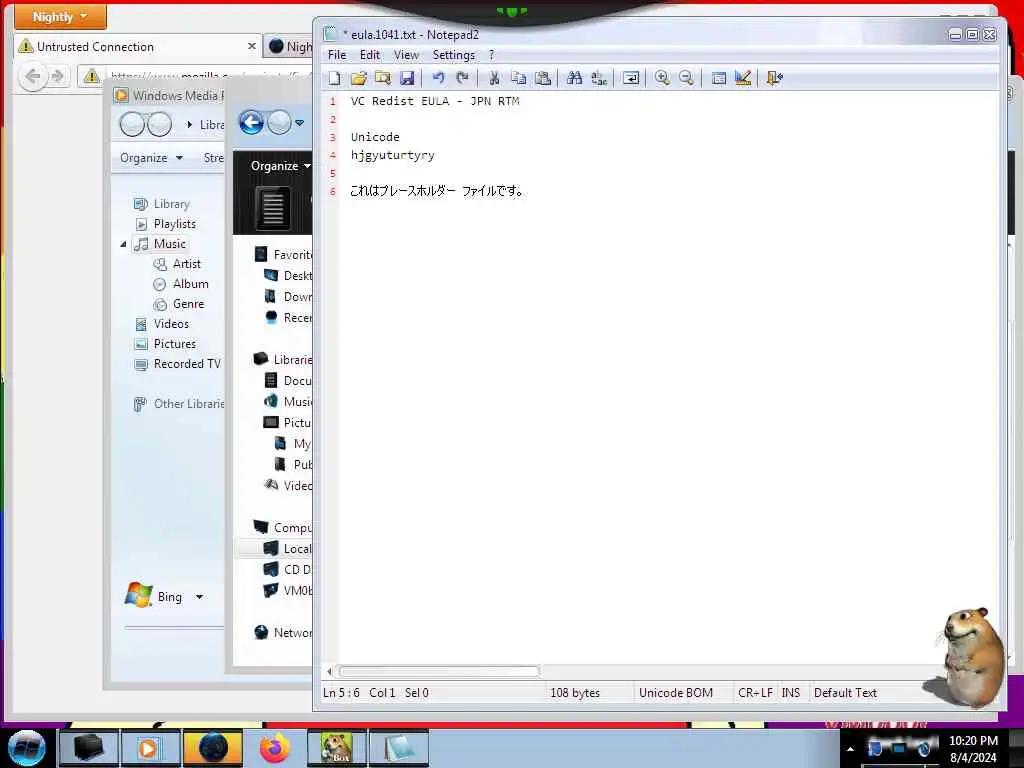1024x768 pixels.
Task: Open Videos in Media Player sidebar
Action: [x=171, y=324]
